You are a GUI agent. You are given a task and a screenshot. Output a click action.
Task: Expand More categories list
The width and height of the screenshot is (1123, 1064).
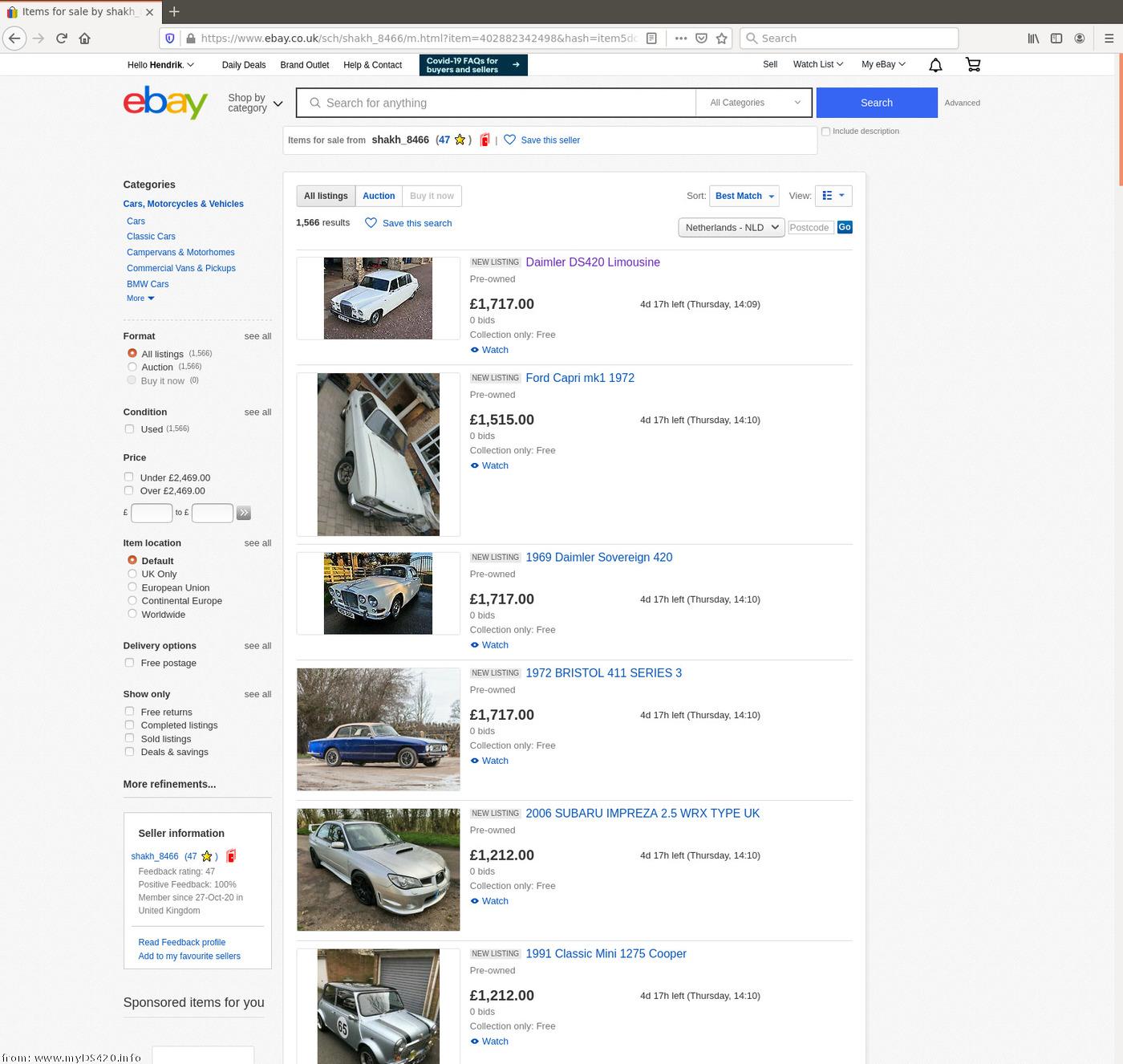140,298
